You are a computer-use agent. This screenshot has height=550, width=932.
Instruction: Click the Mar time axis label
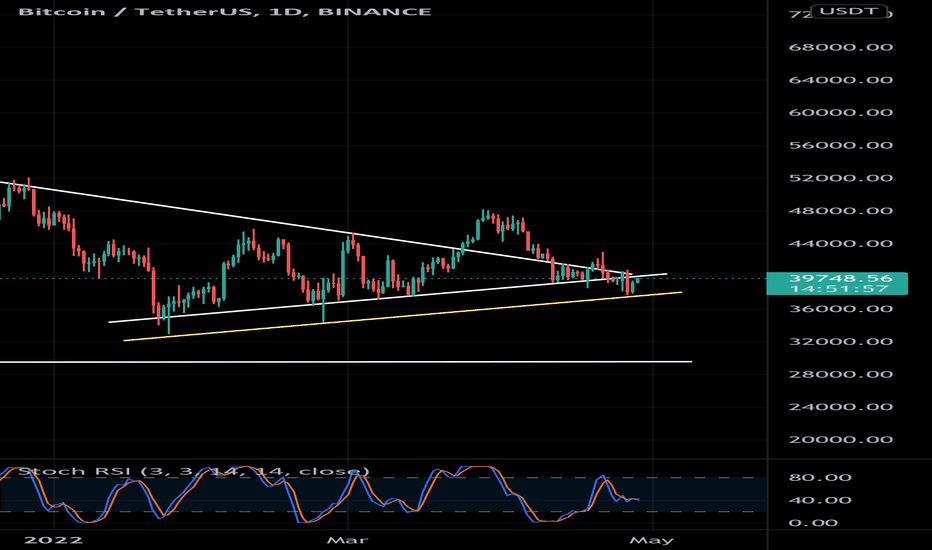[x=348, y=540]
